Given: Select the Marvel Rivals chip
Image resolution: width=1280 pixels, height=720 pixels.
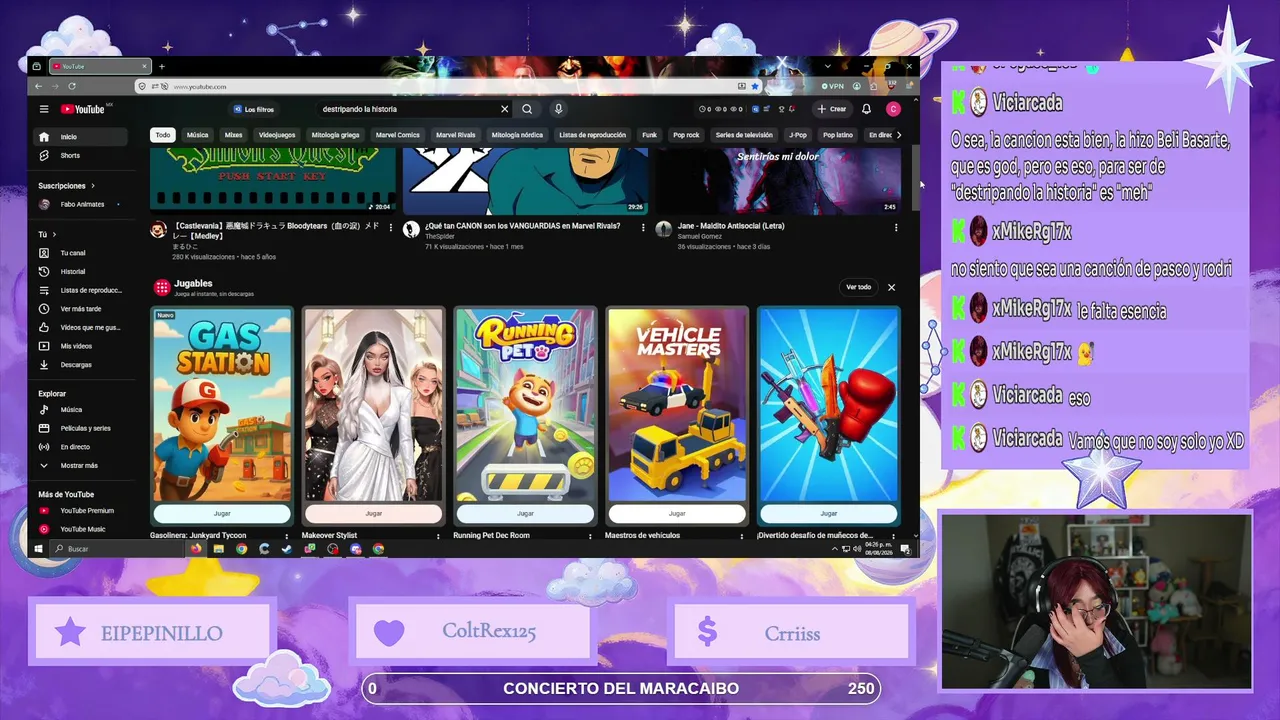Looking at the screenshot, I should click(455, 135).
